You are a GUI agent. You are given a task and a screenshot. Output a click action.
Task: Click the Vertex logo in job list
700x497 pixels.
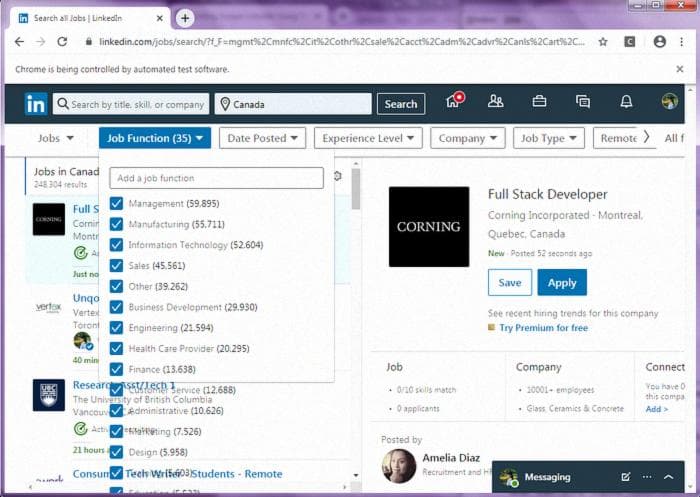(49, 307)
